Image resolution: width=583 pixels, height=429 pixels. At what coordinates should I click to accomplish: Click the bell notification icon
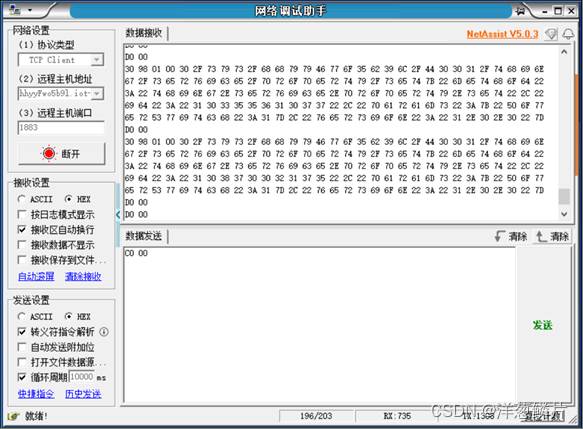pos(568,34)
